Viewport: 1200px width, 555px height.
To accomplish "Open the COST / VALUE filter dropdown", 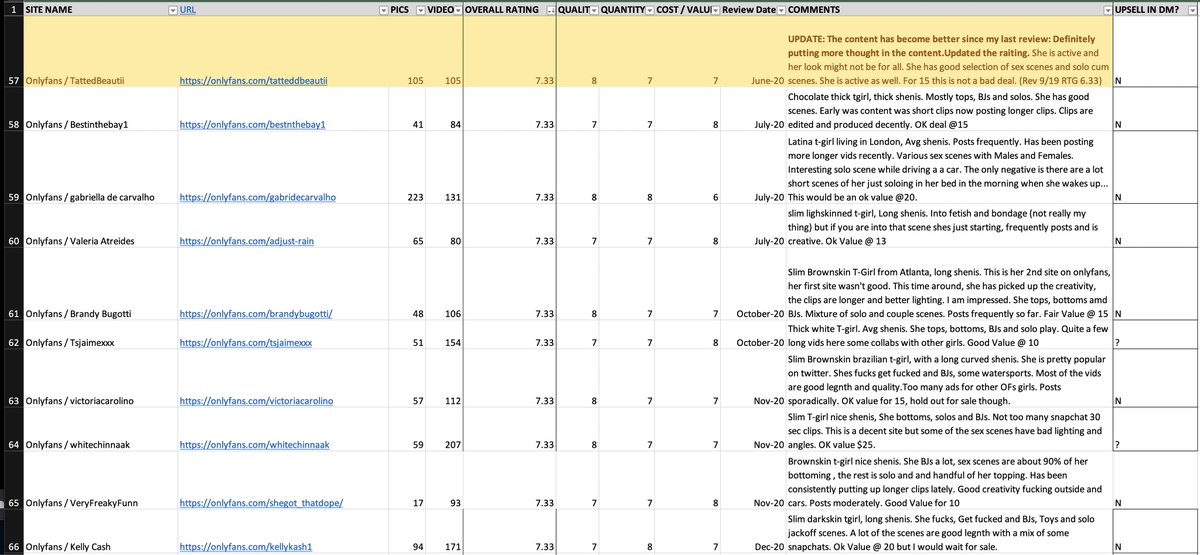I will point(715,9).
